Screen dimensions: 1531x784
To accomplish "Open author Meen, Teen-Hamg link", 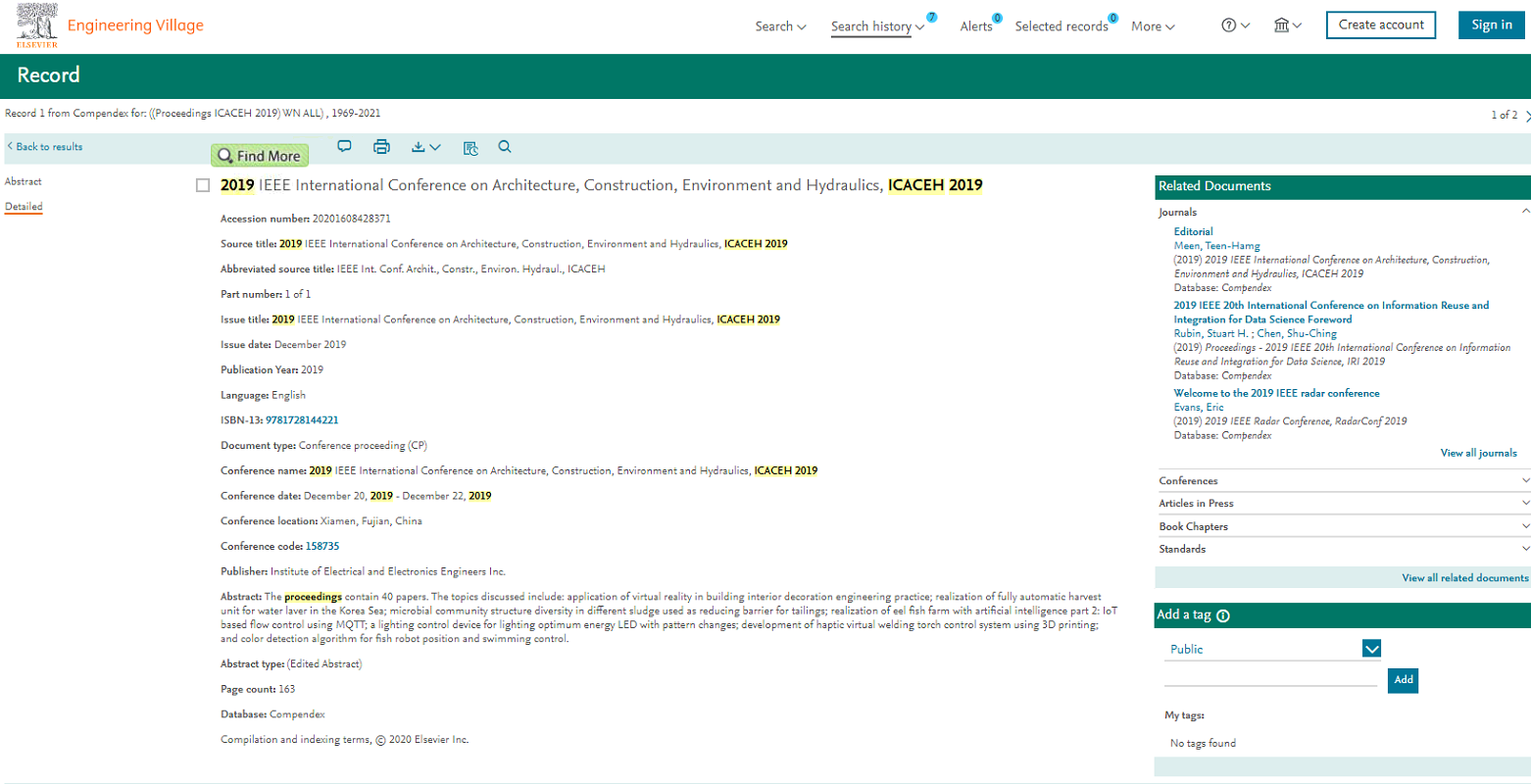I will [1217, 246].
